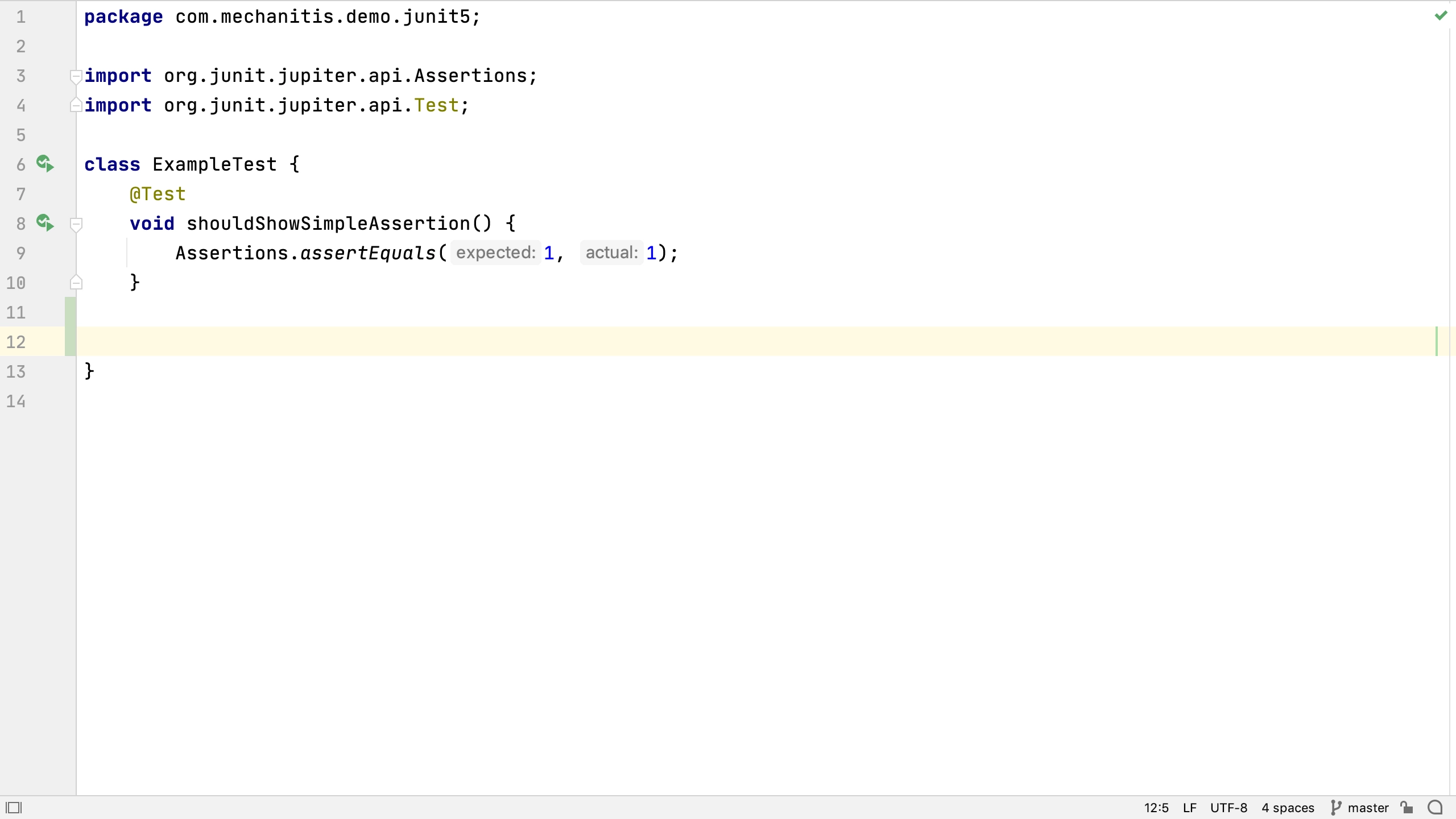Click the assertEquals method call
Viewport: 1456px width, 819px height.
(368, 253)
